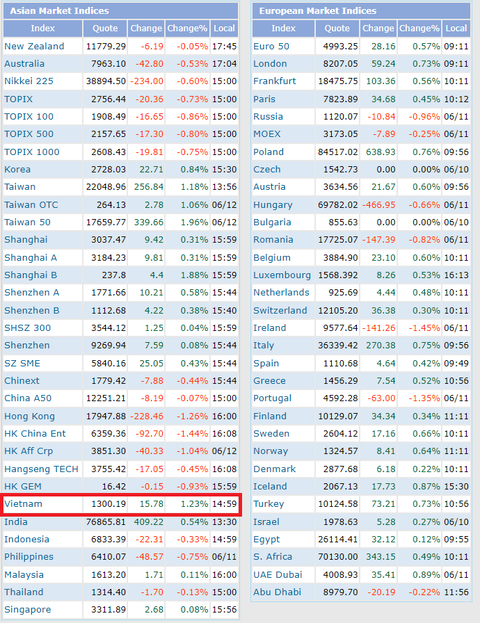Open the Singapore index link
The height and width of the screenshot is (623, 480).
(27, 609)
